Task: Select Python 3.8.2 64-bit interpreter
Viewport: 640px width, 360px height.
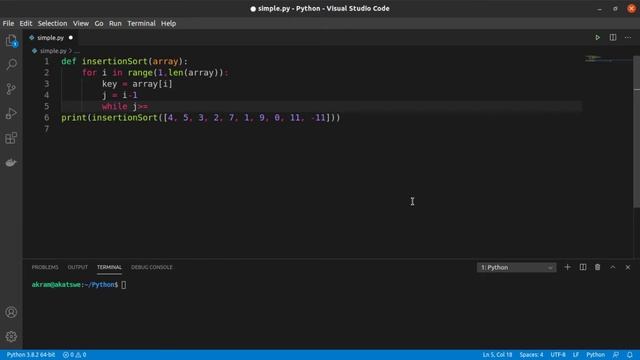Action: 31,355
